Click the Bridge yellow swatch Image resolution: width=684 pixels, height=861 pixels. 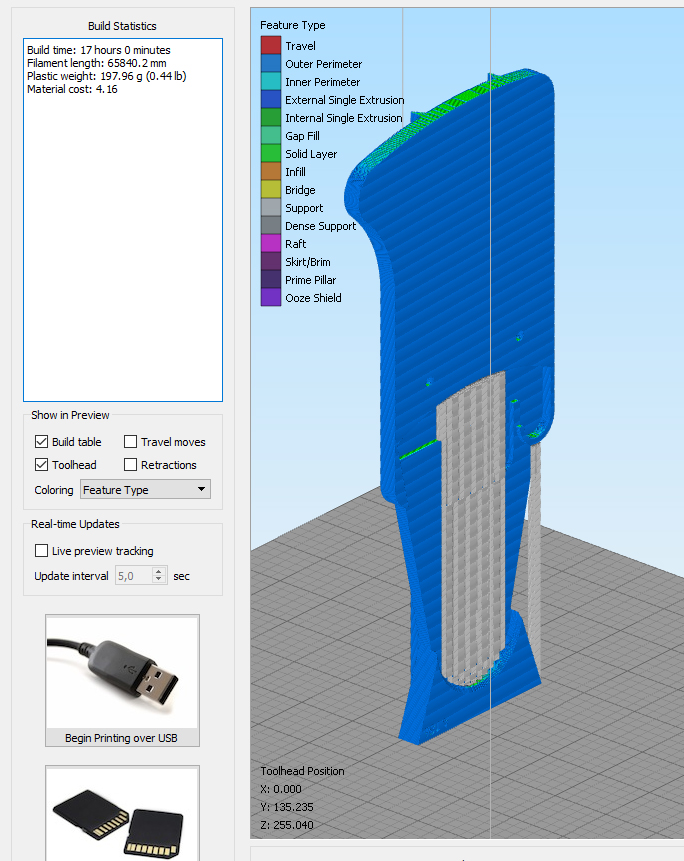271,190
